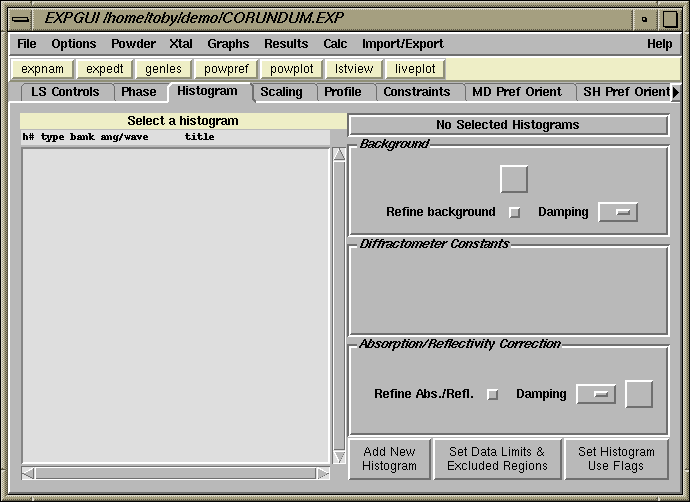Open the Results menu
This screenshot has height=502, width=690.
click(x=286, y=44)
